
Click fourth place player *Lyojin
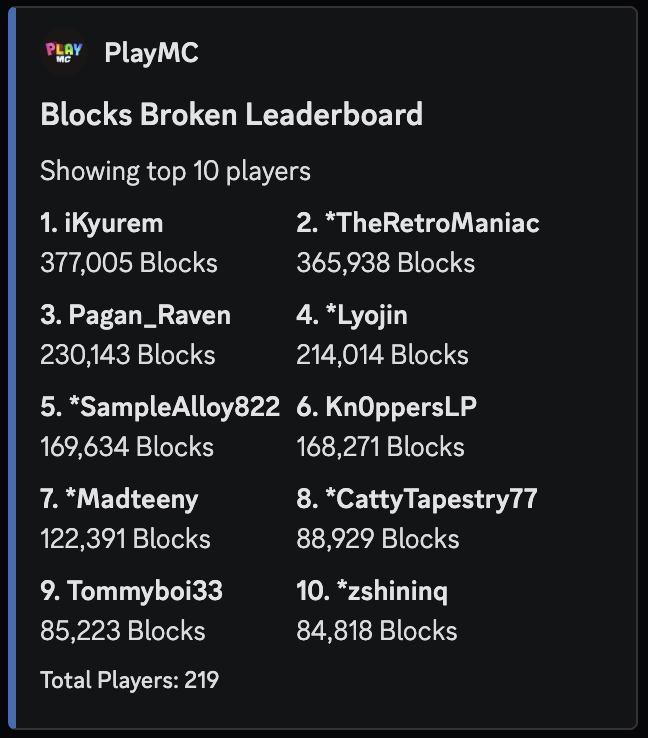pos(352,315)
